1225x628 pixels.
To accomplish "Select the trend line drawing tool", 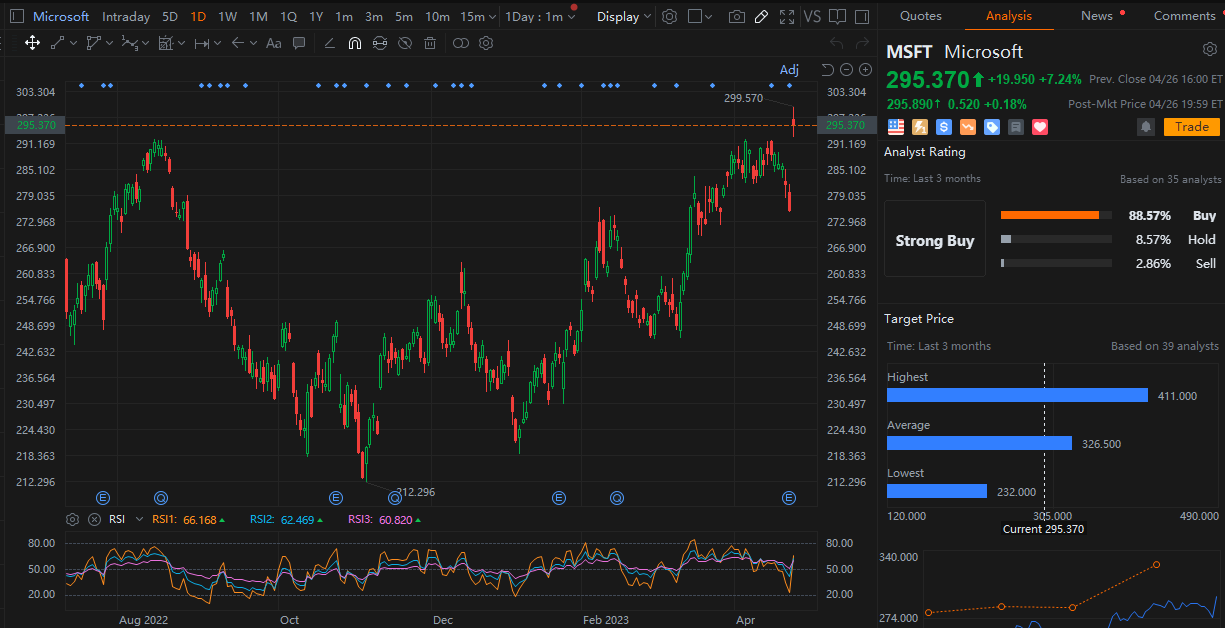I will coord(57,43).
